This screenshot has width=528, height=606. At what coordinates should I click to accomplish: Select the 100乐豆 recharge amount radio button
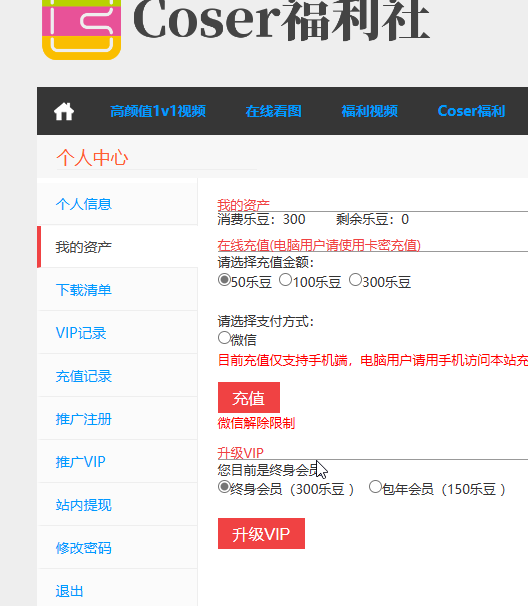pos(285,279)
